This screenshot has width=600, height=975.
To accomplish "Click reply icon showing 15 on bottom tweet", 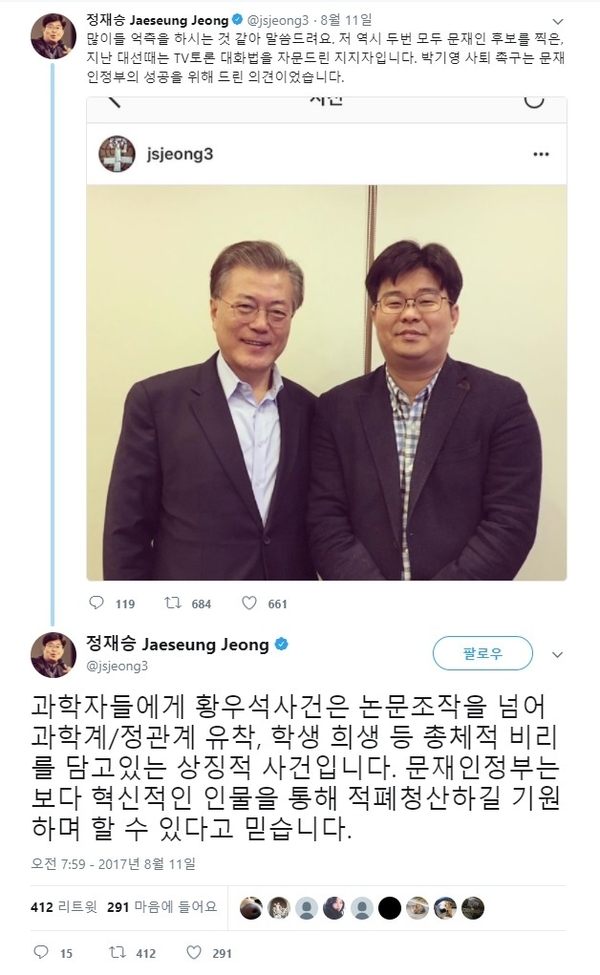I will pos(40,952).
